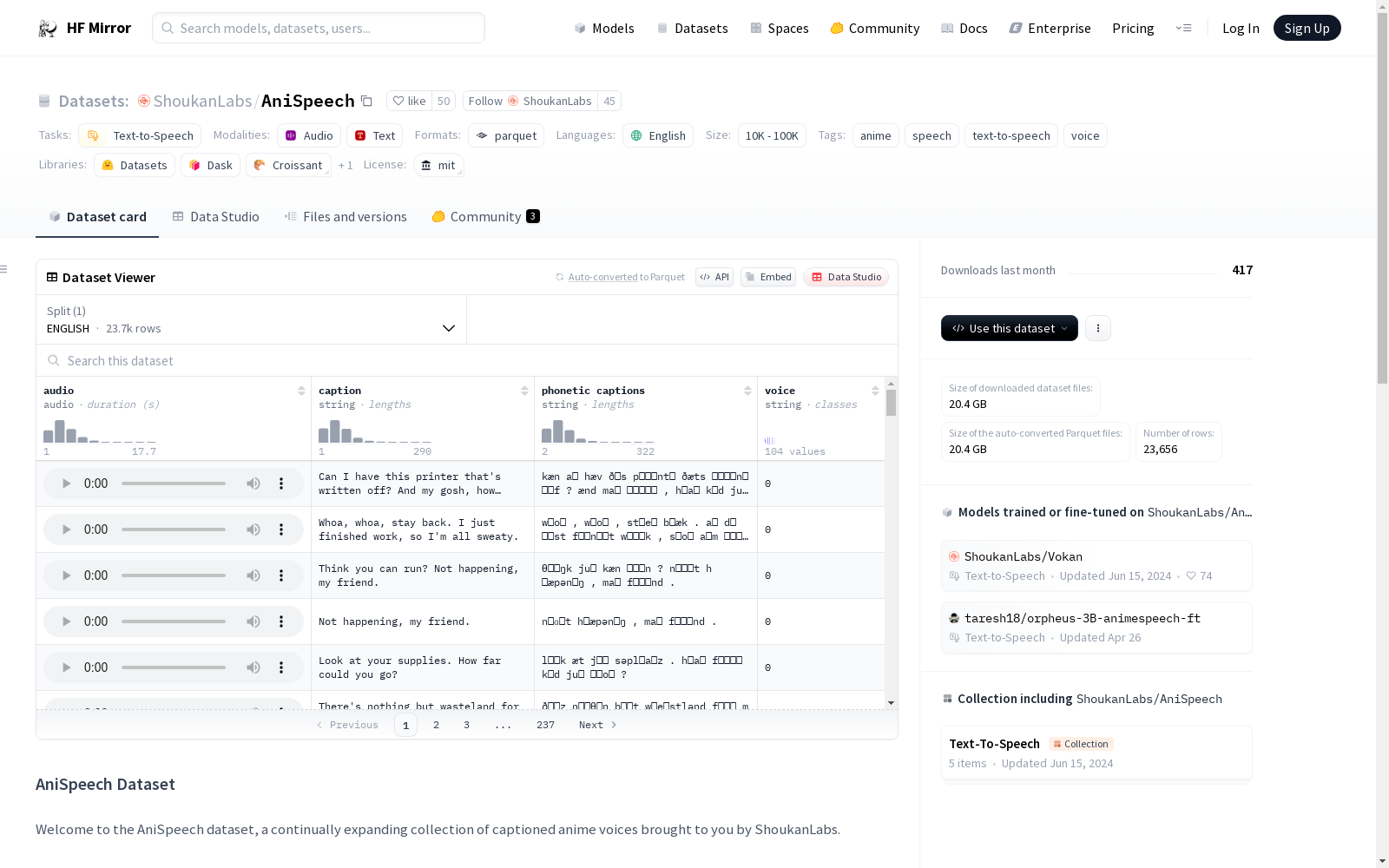1389x868 pixels.
Task: Click the mit license tag
Action: tap(438, 165)
